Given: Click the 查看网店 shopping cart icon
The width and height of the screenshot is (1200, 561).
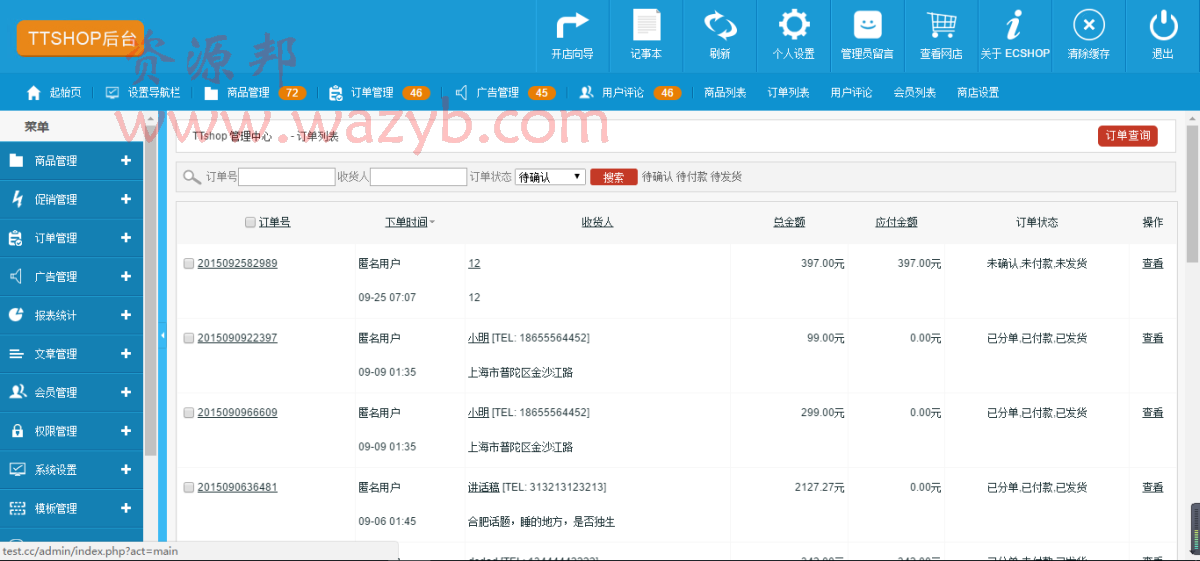Looking at the screenshot, I should point(941,25).
